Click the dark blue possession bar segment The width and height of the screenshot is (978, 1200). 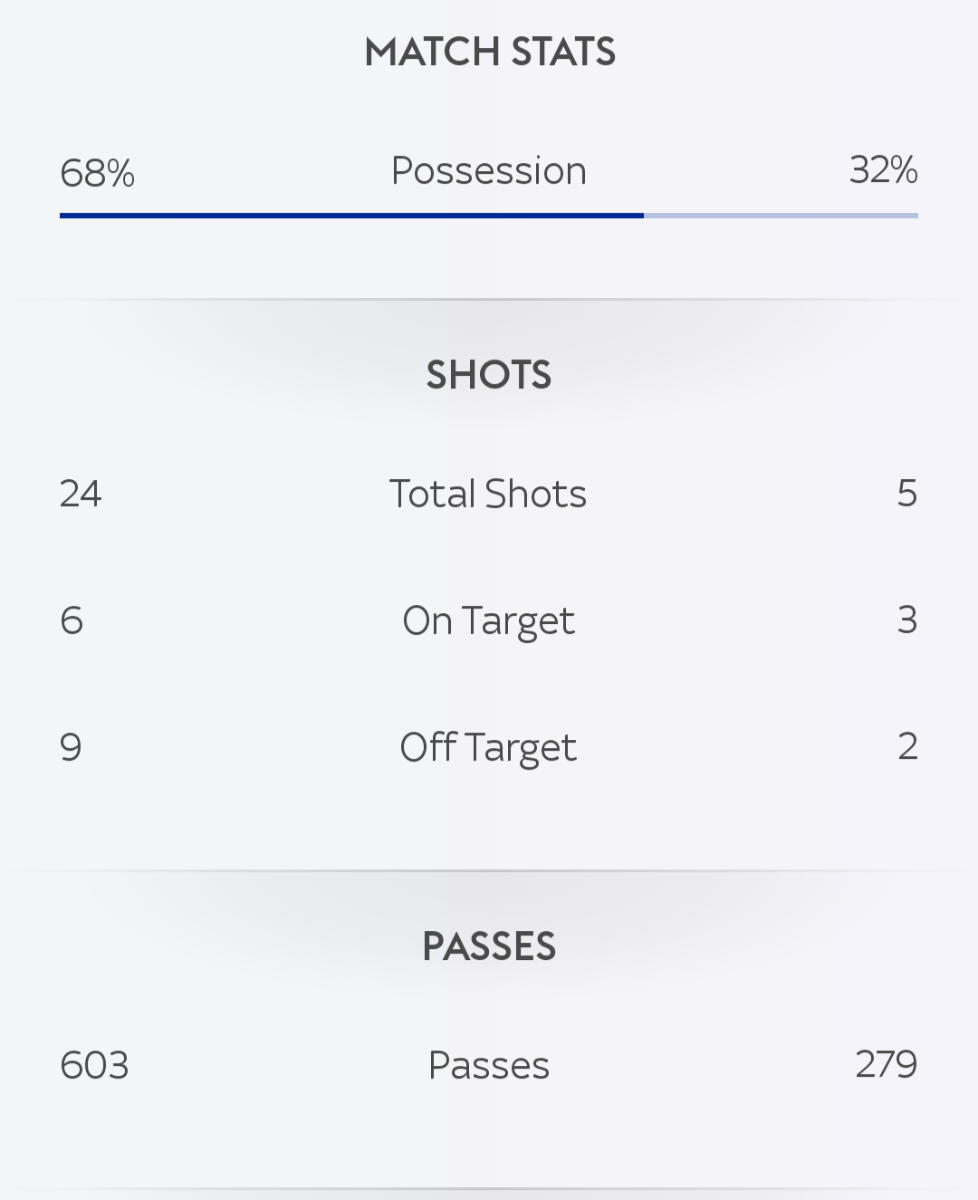pyautogui.click(x=351, y=215)
